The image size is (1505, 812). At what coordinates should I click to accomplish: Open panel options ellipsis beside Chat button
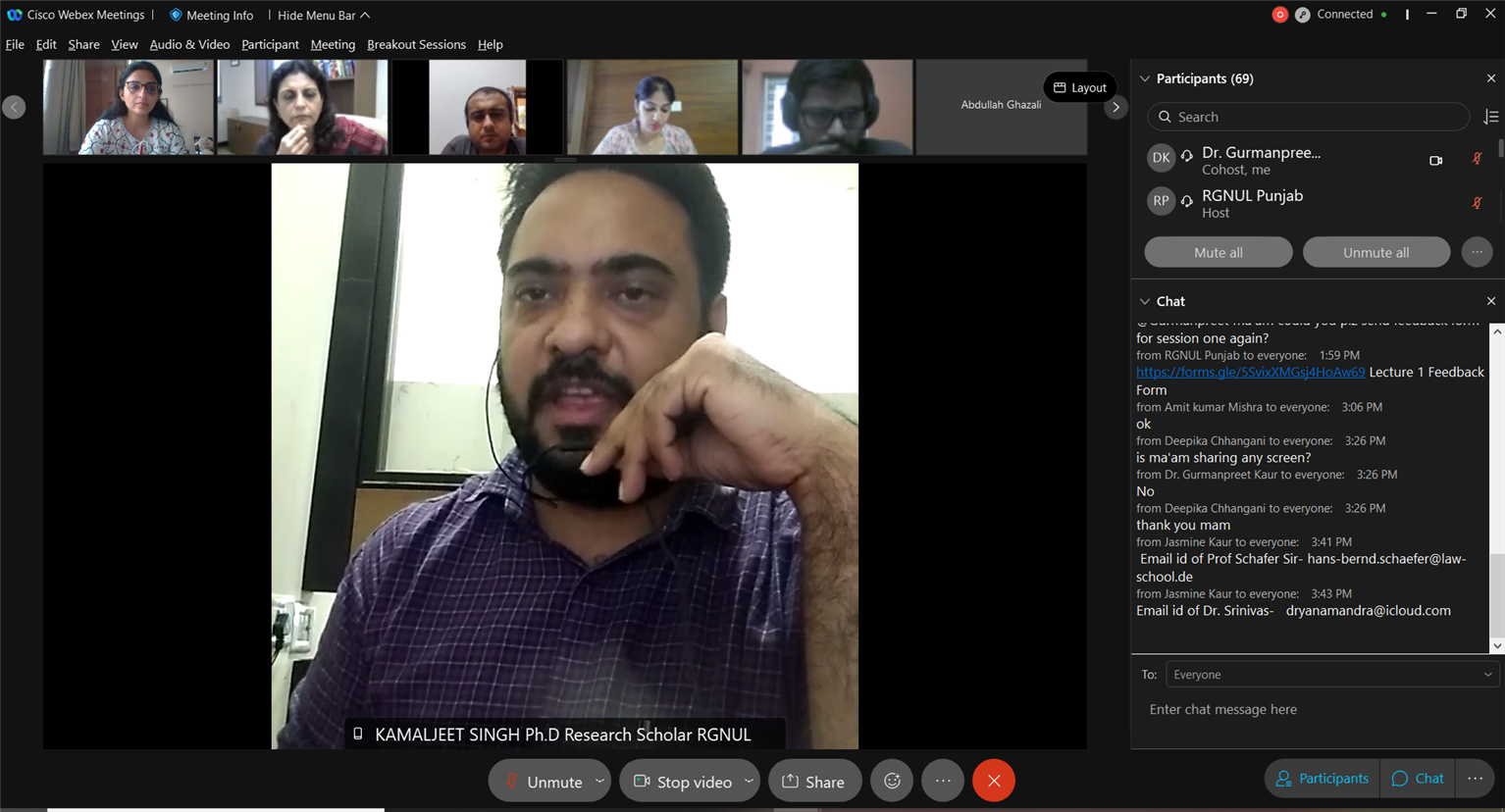click(1475, 779)
